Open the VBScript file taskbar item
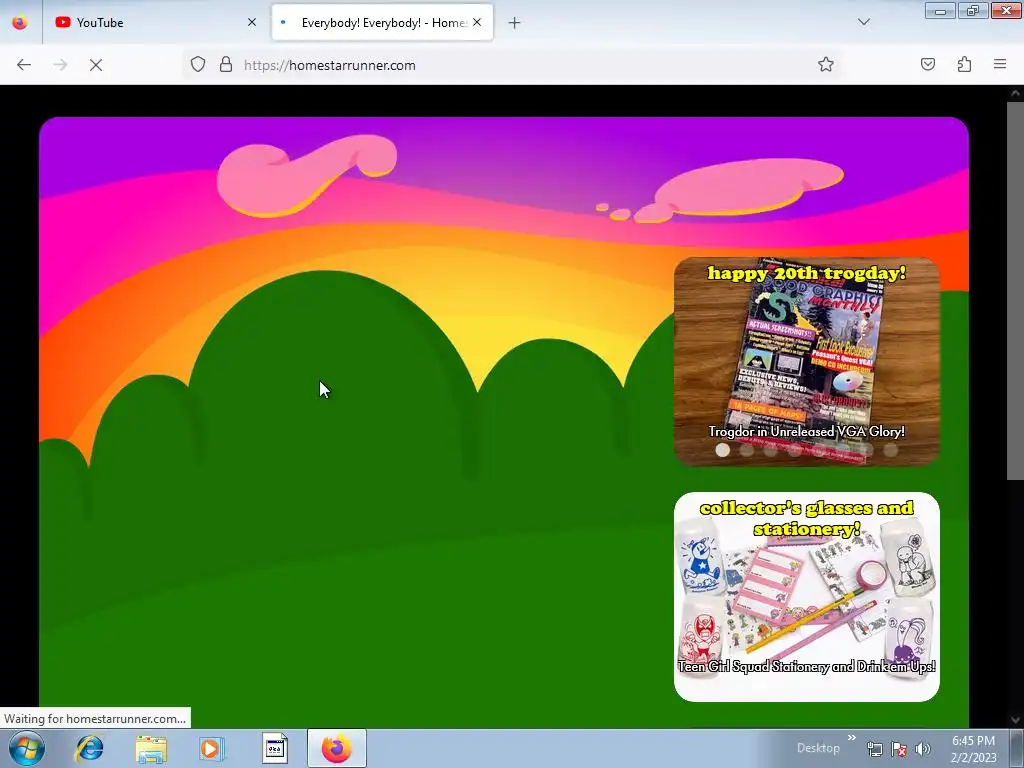This screenshot has height=768, width=1024. pyautogui.click(x=275, y=748)
